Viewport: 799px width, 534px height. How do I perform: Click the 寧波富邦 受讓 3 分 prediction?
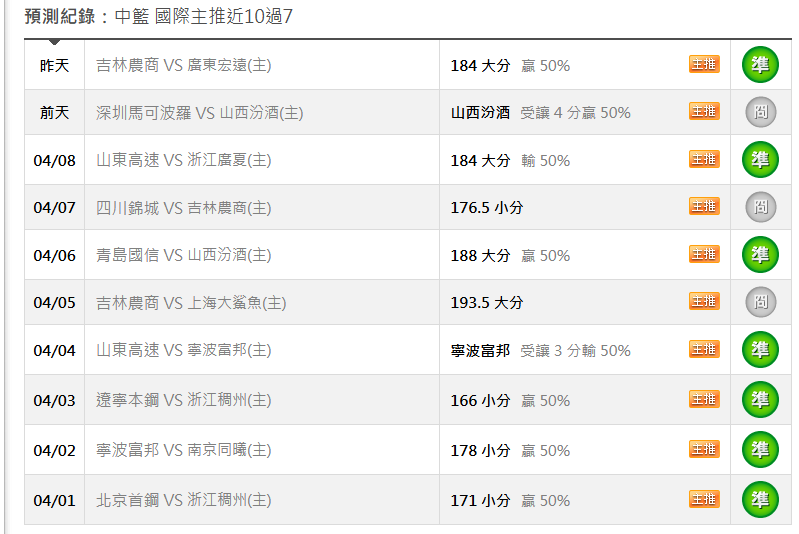540,350
